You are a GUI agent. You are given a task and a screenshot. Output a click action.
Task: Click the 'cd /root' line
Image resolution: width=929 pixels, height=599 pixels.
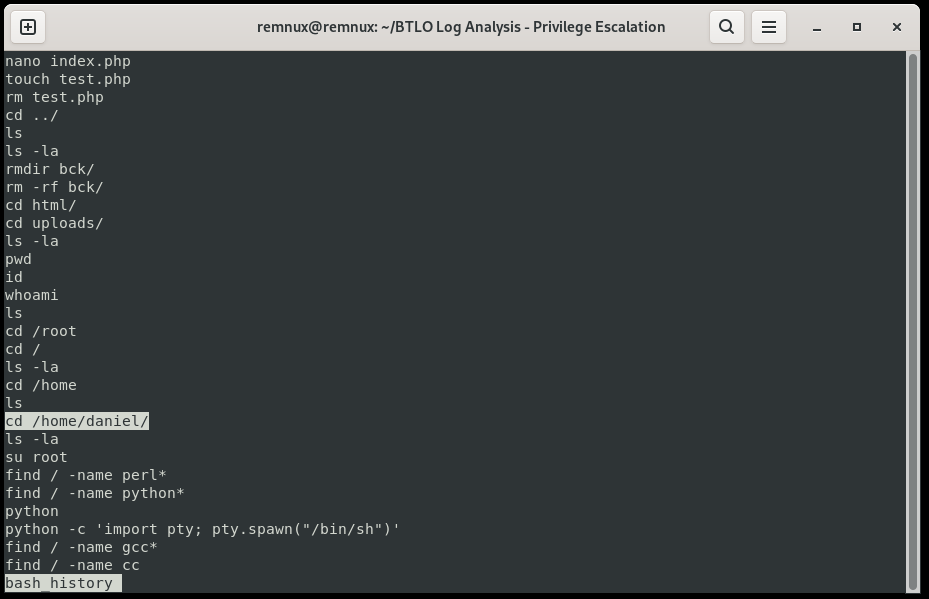pos(41,331)
